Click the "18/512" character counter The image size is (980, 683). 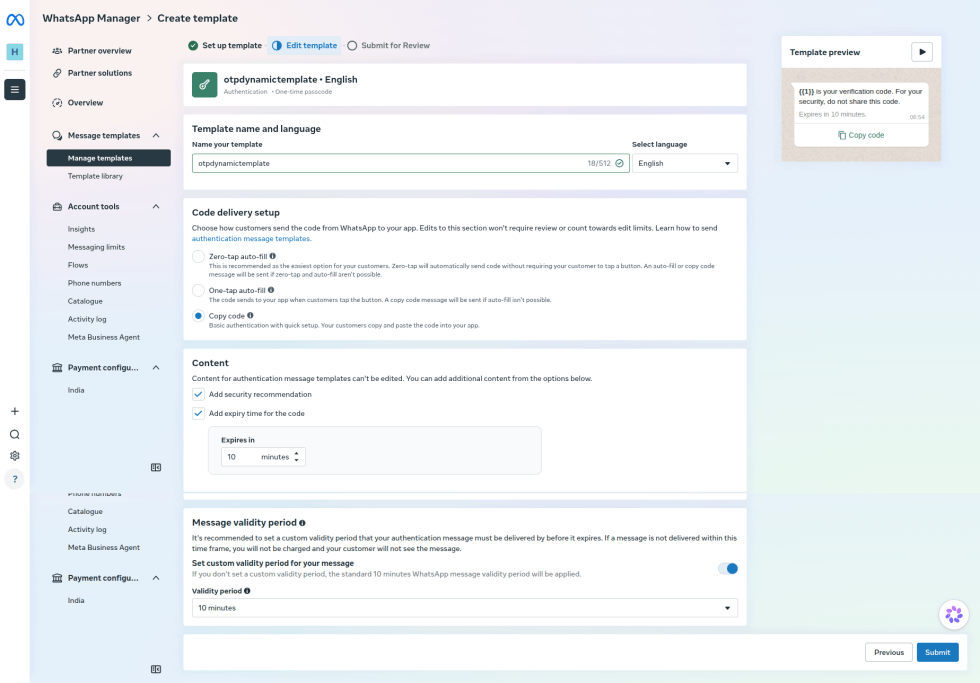tap(599, 163)
